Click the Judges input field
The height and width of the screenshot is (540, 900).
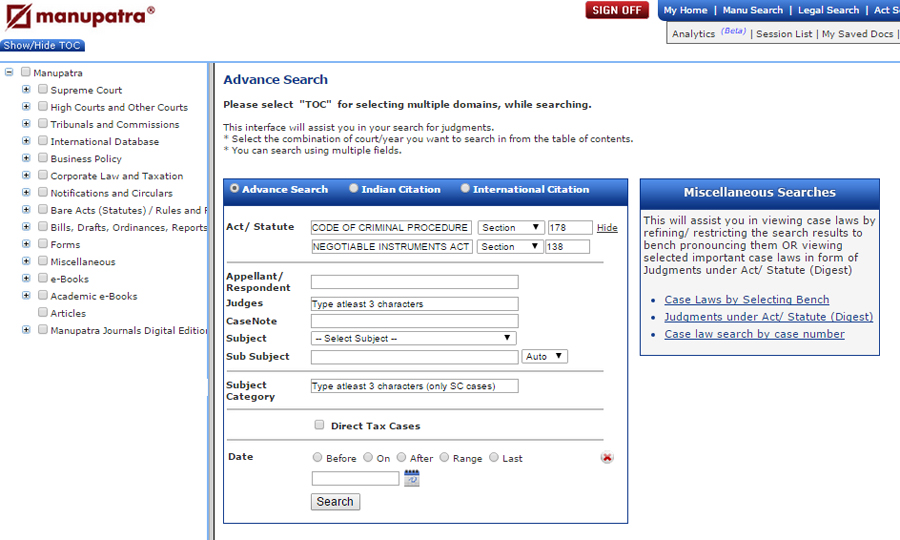(414, 304)
